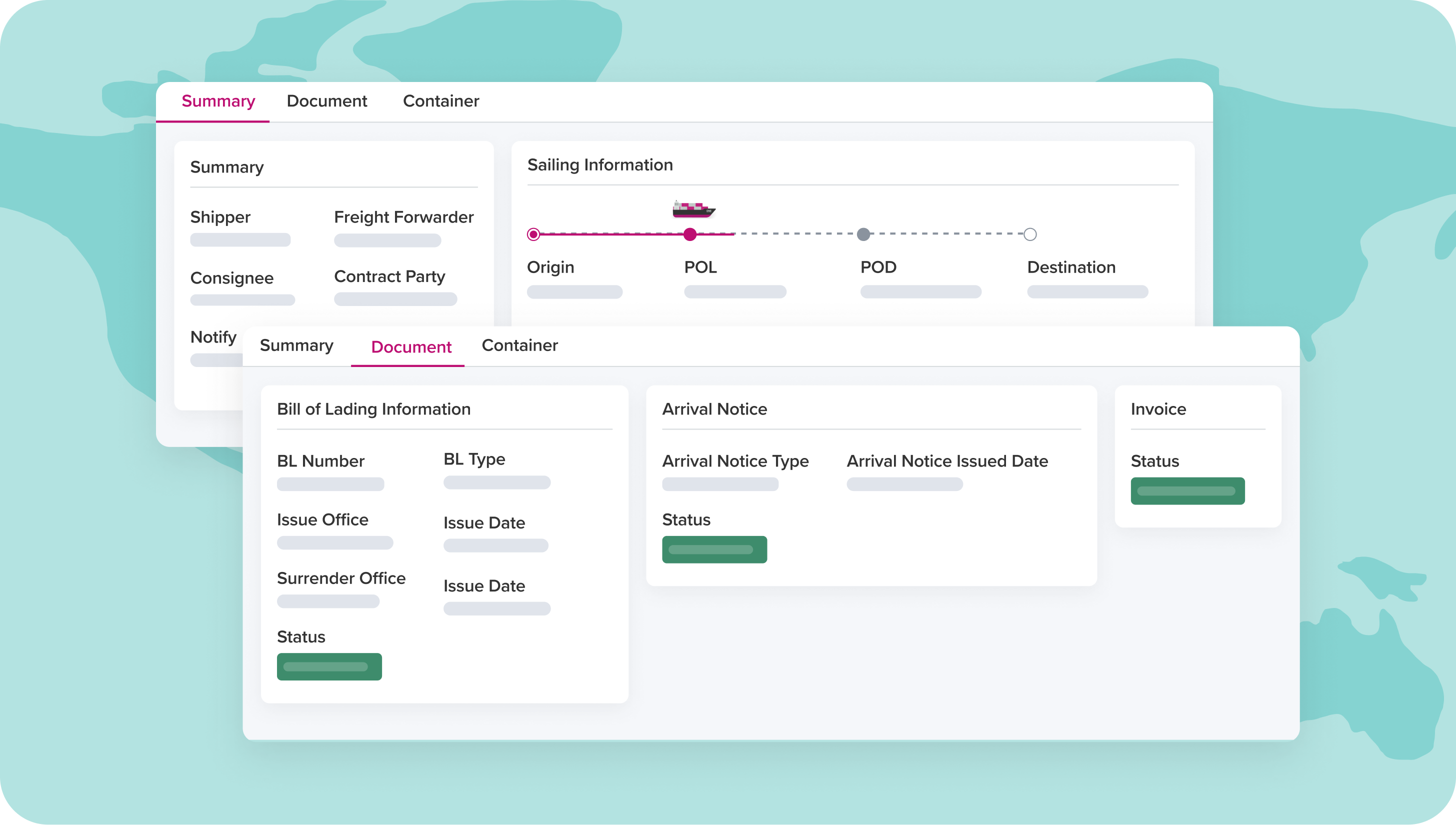Screen dimensions: 1456x825
Task: Click the pink progress line between Origin and POL
Action: click(x=612, y=233)
